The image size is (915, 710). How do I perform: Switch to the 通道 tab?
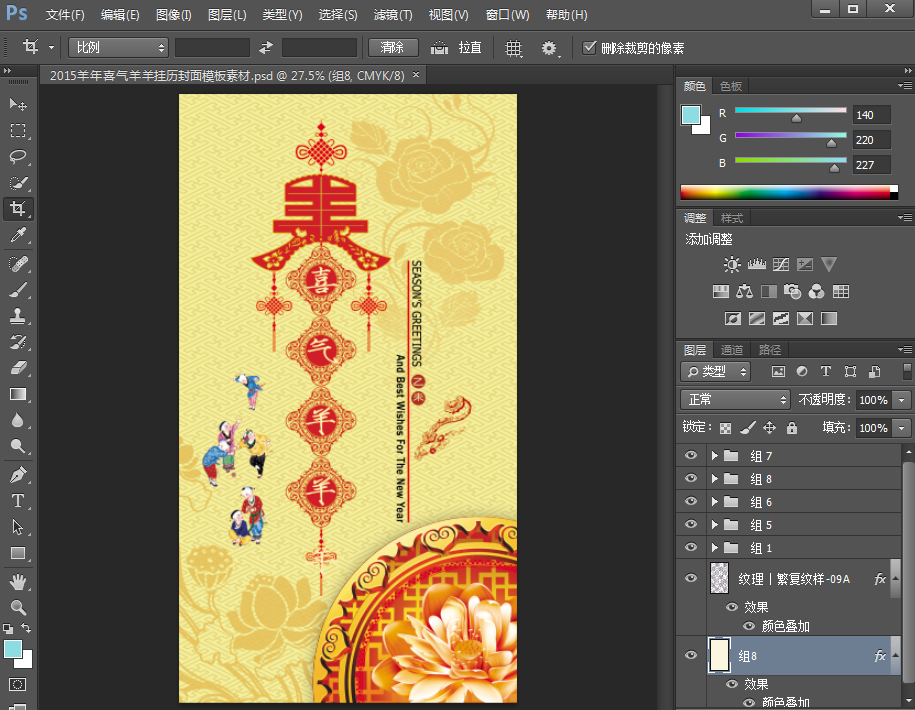point(732,350)
